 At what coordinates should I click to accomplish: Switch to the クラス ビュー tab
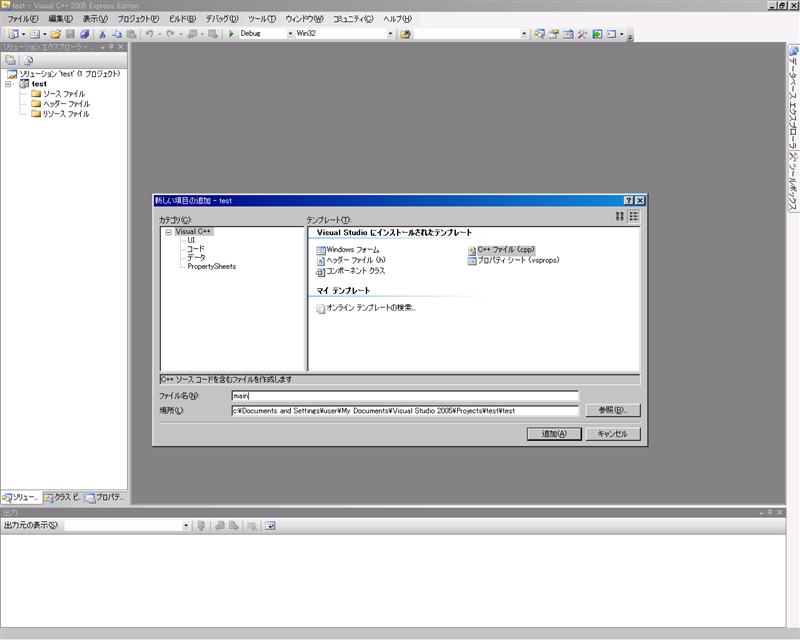click(62, 497)
